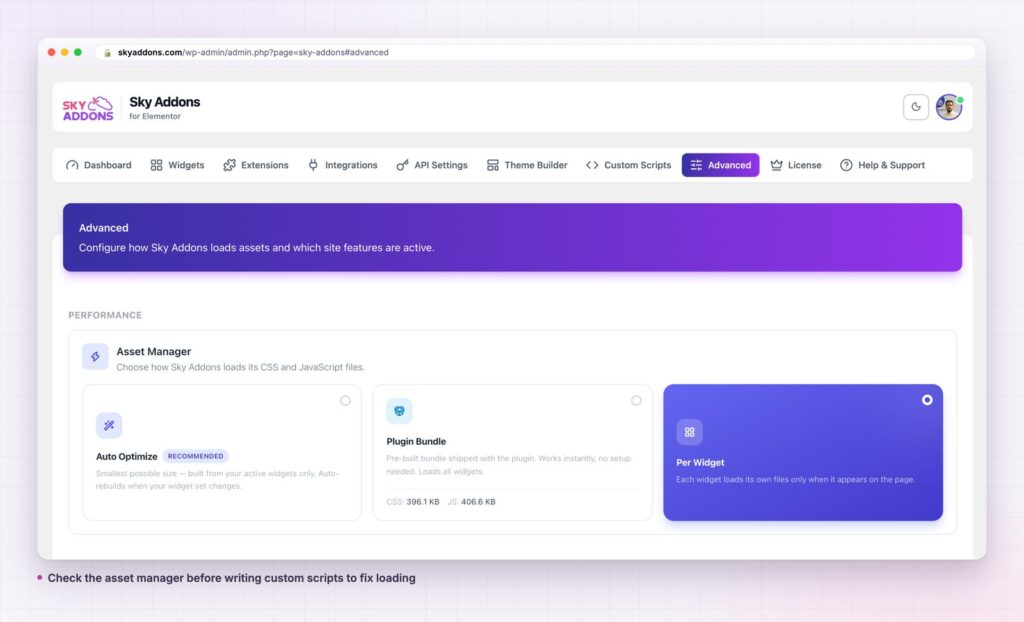Select the Advanced tab
The image size is (1024, 622).
click(x=720, y=165)
